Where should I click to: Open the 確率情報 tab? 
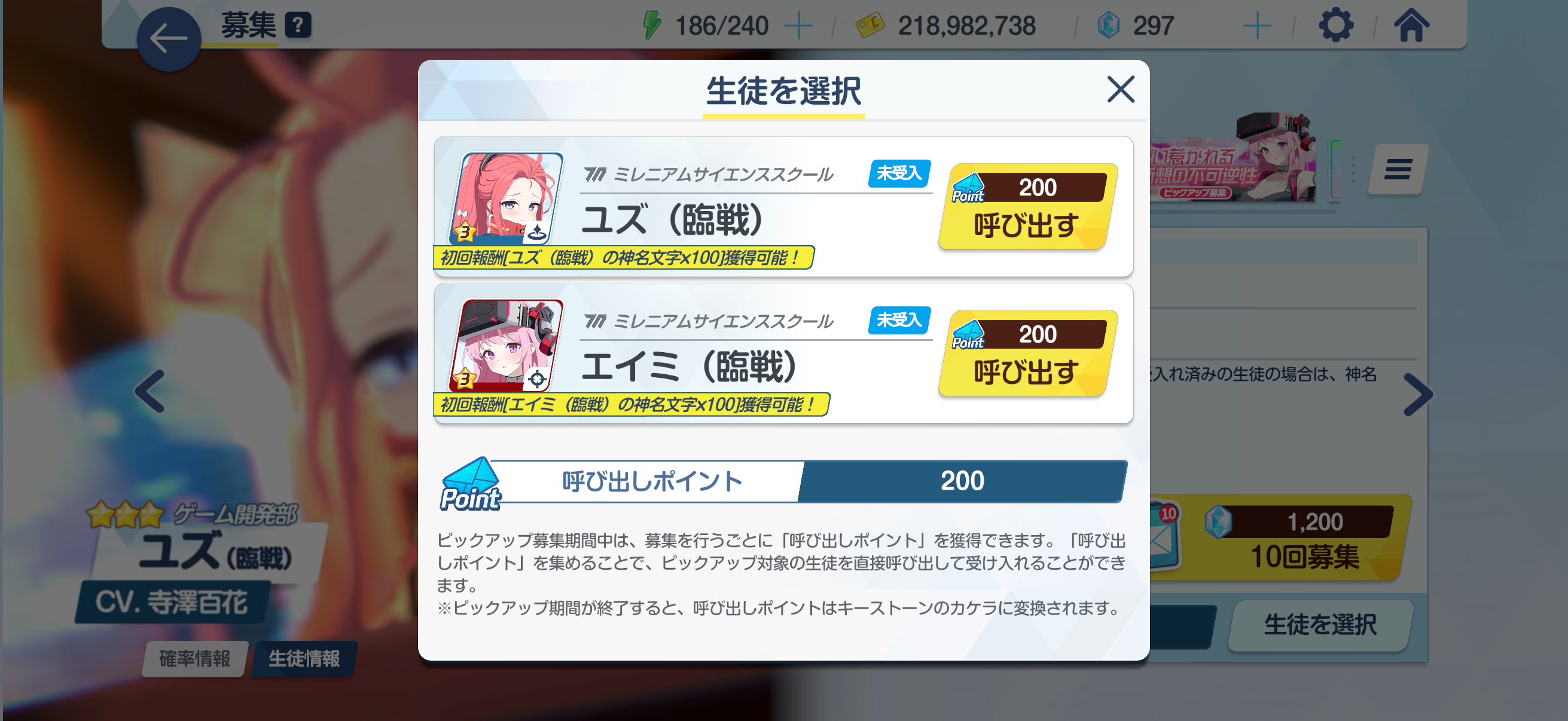point(195,658)
